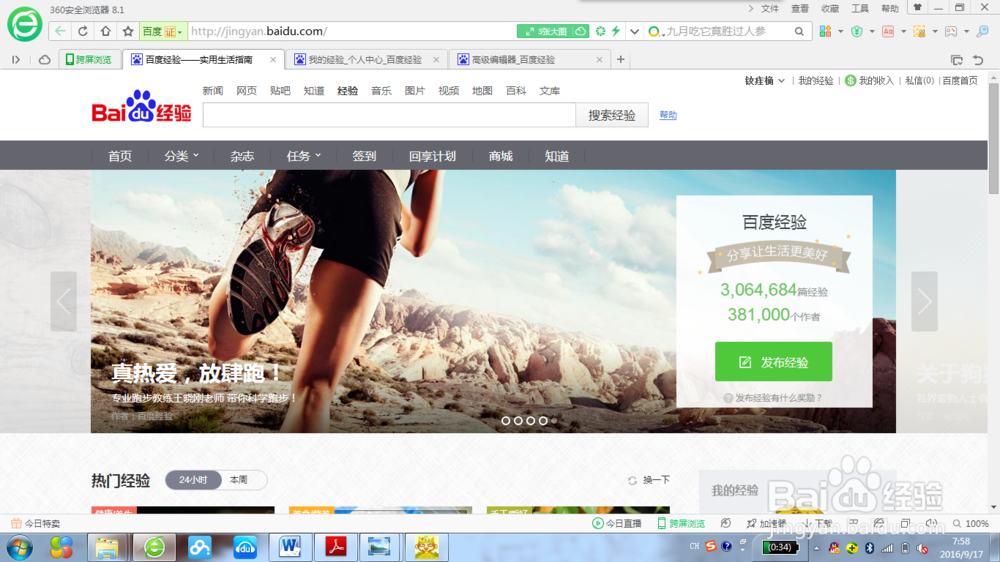The width and height of the screenshot is (1000, 562).
Task: Select the first carousel dot indicator
Action: click(506, 421)
